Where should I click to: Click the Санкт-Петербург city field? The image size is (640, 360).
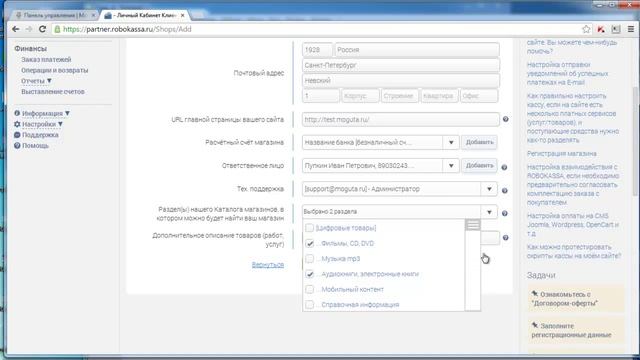pyautogui.click(x=400, y=65)
